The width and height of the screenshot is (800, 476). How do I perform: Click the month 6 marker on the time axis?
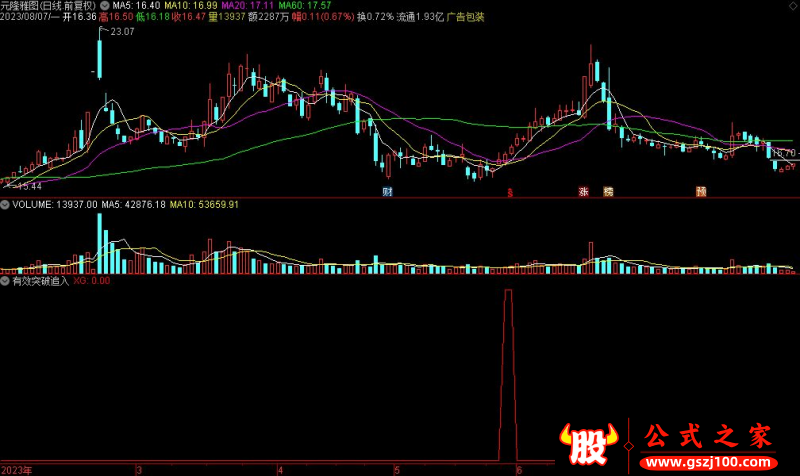(x=519, y=470)
